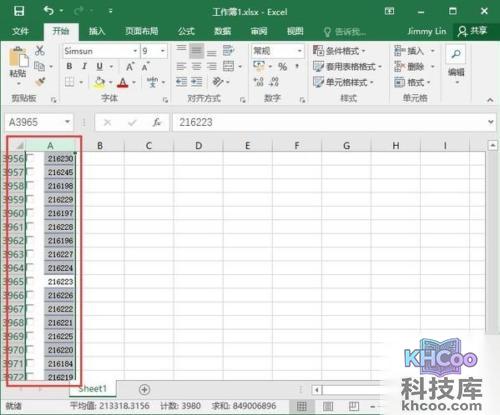
Task: Open the font color dropdown arrow
Action: point(134,82)
